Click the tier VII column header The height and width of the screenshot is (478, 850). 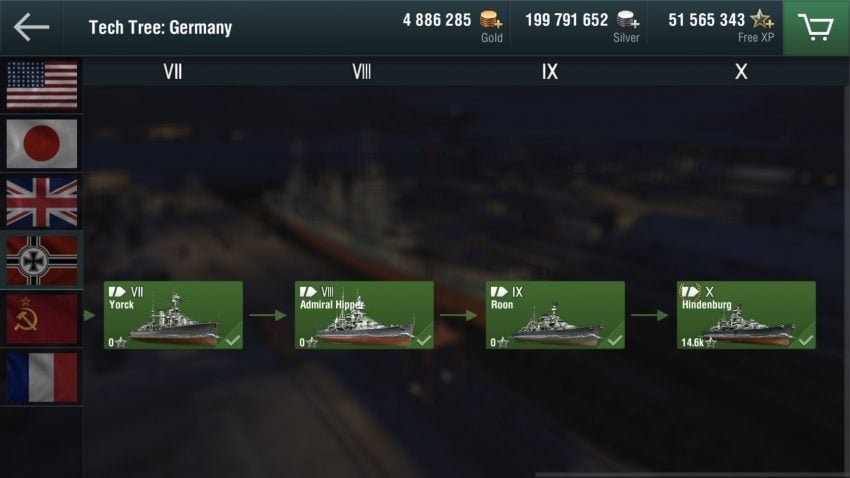coord(173,72)
